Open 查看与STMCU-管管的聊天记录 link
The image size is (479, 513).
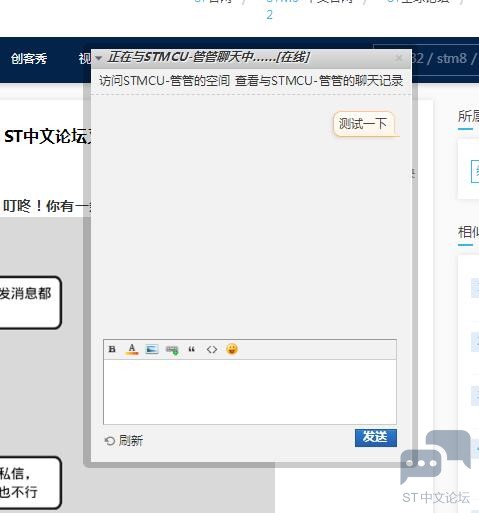click(319, 81)
